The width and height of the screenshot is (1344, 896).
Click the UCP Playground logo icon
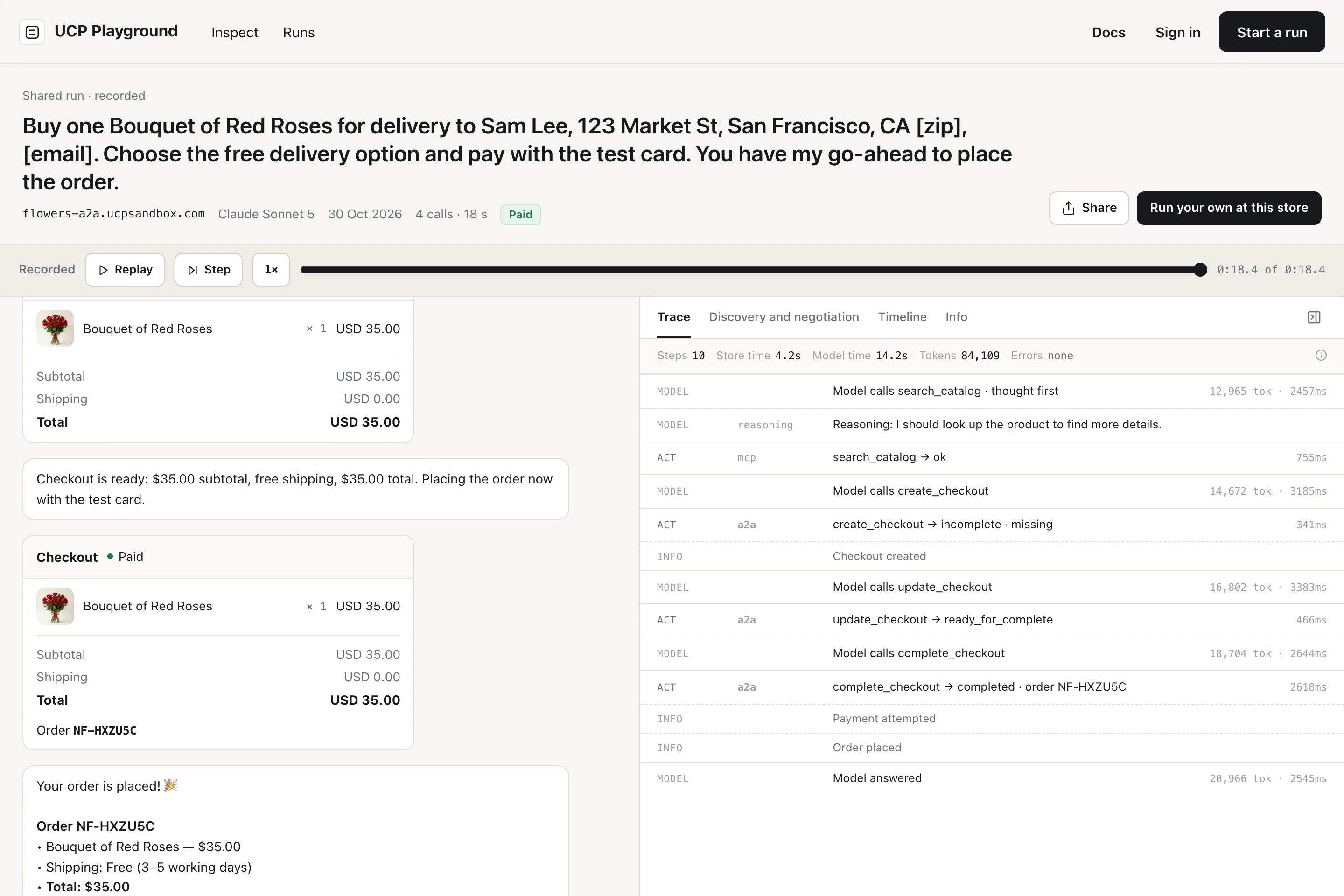tap(32, 32)
